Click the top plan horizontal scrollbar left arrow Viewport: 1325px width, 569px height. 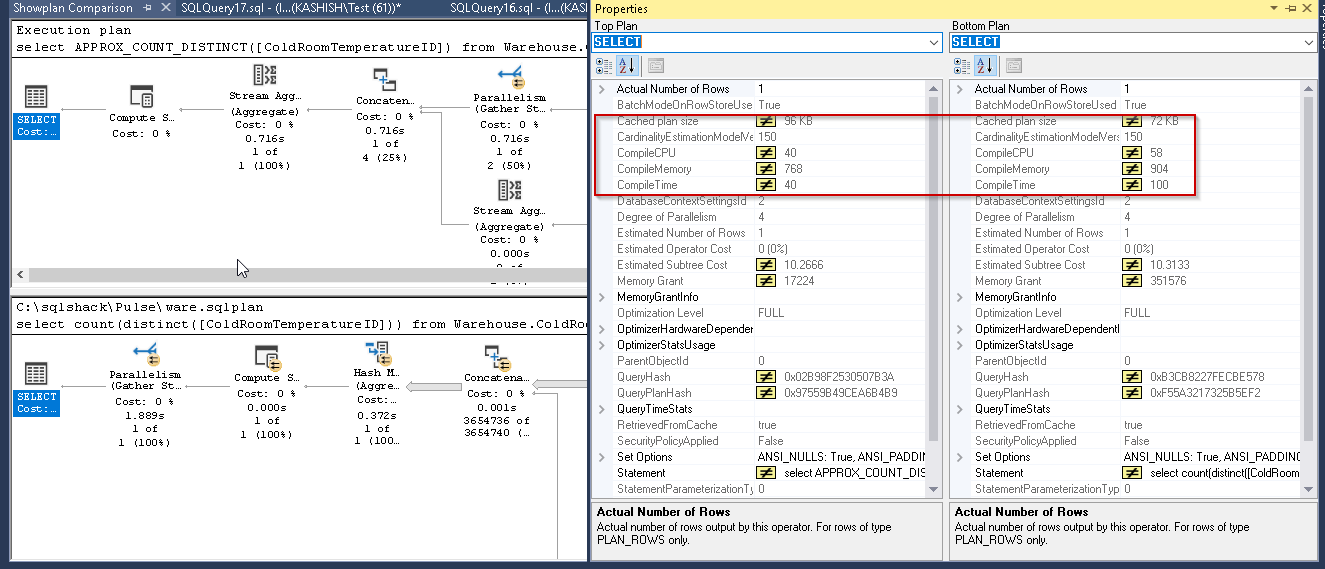(x=19, y=274)
